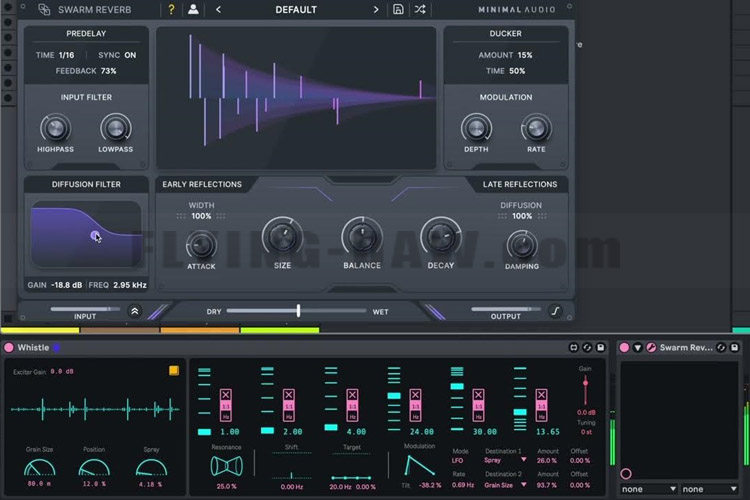Toggle the X on resonator 24.00
The width and height of the screenshot is (750, 500).
pos(415,395)
